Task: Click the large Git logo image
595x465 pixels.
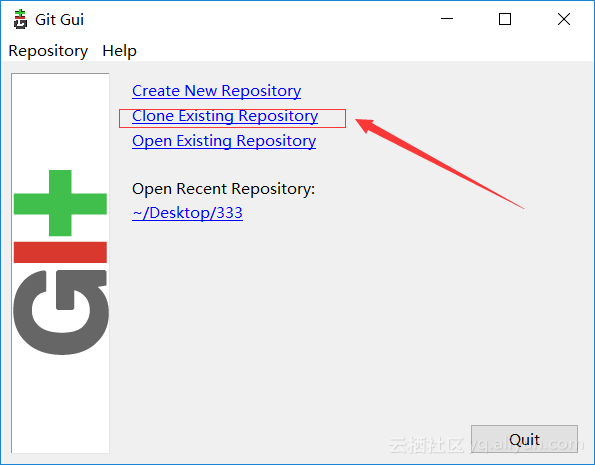Action: pos(60,263)
